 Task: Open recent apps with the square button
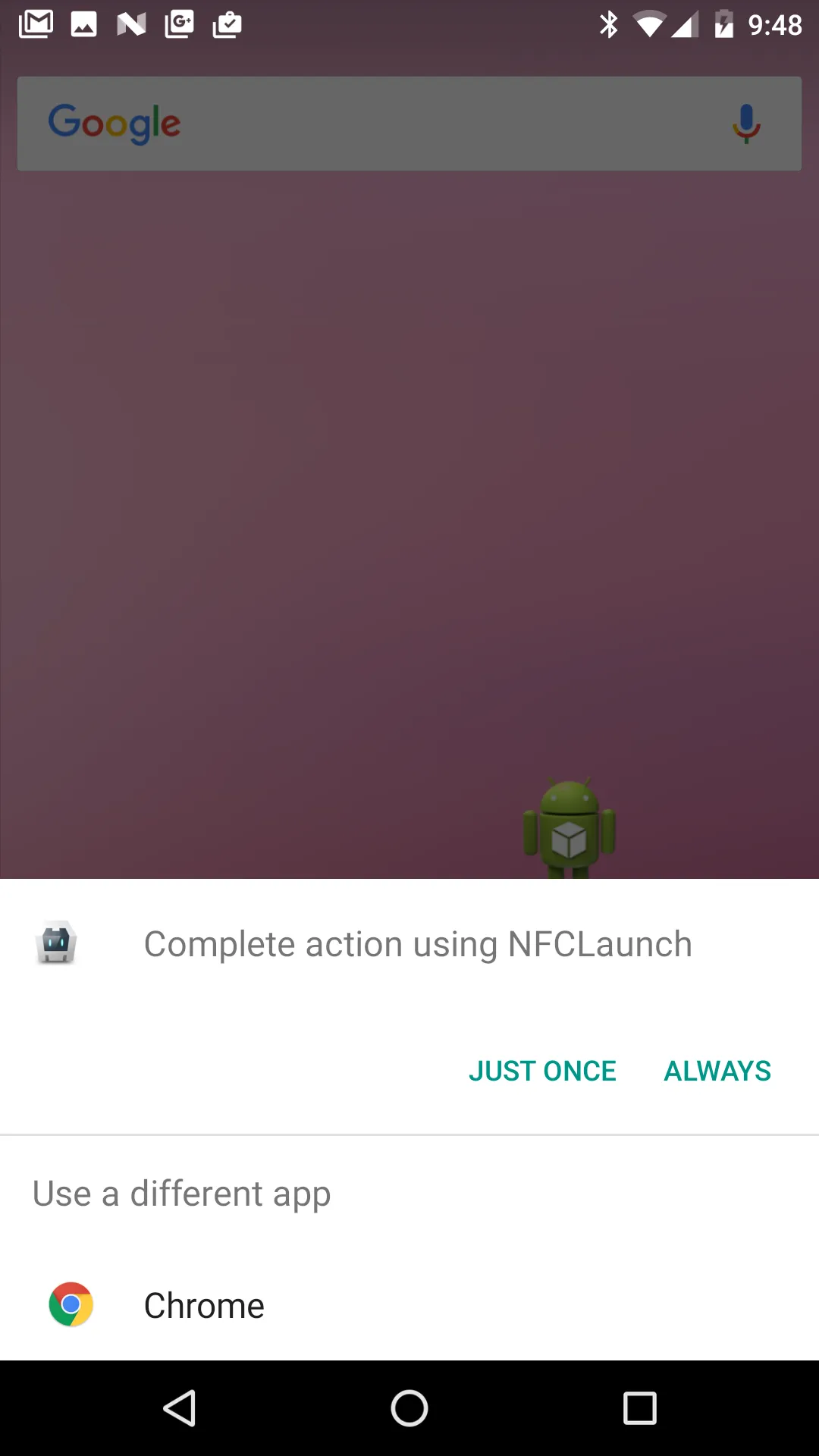pos(639,1408)
